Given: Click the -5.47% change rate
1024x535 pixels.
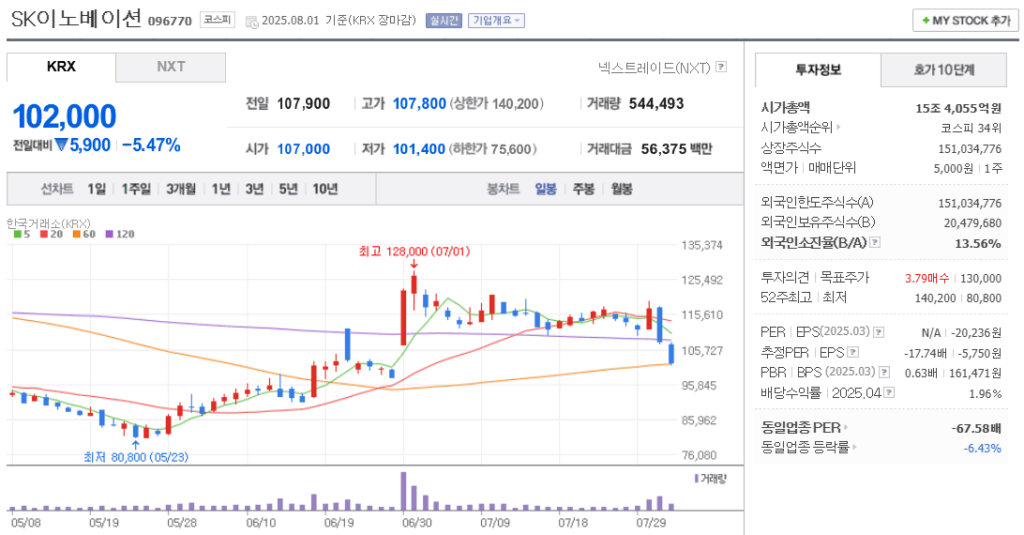Looking at the screenshot, I should (151, 145).
